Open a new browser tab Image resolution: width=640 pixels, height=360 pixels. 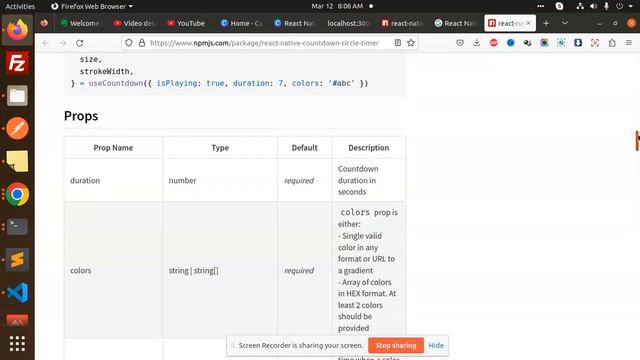pyautogui.click(x=546, y=23)
